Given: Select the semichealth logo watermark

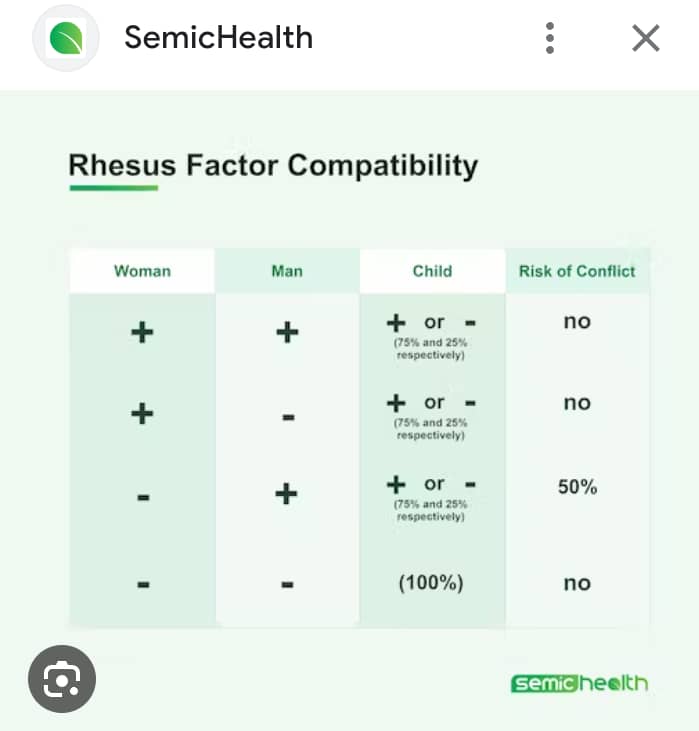Looking at the screenshot, I should pyautogui.click(x=579, y=683).
